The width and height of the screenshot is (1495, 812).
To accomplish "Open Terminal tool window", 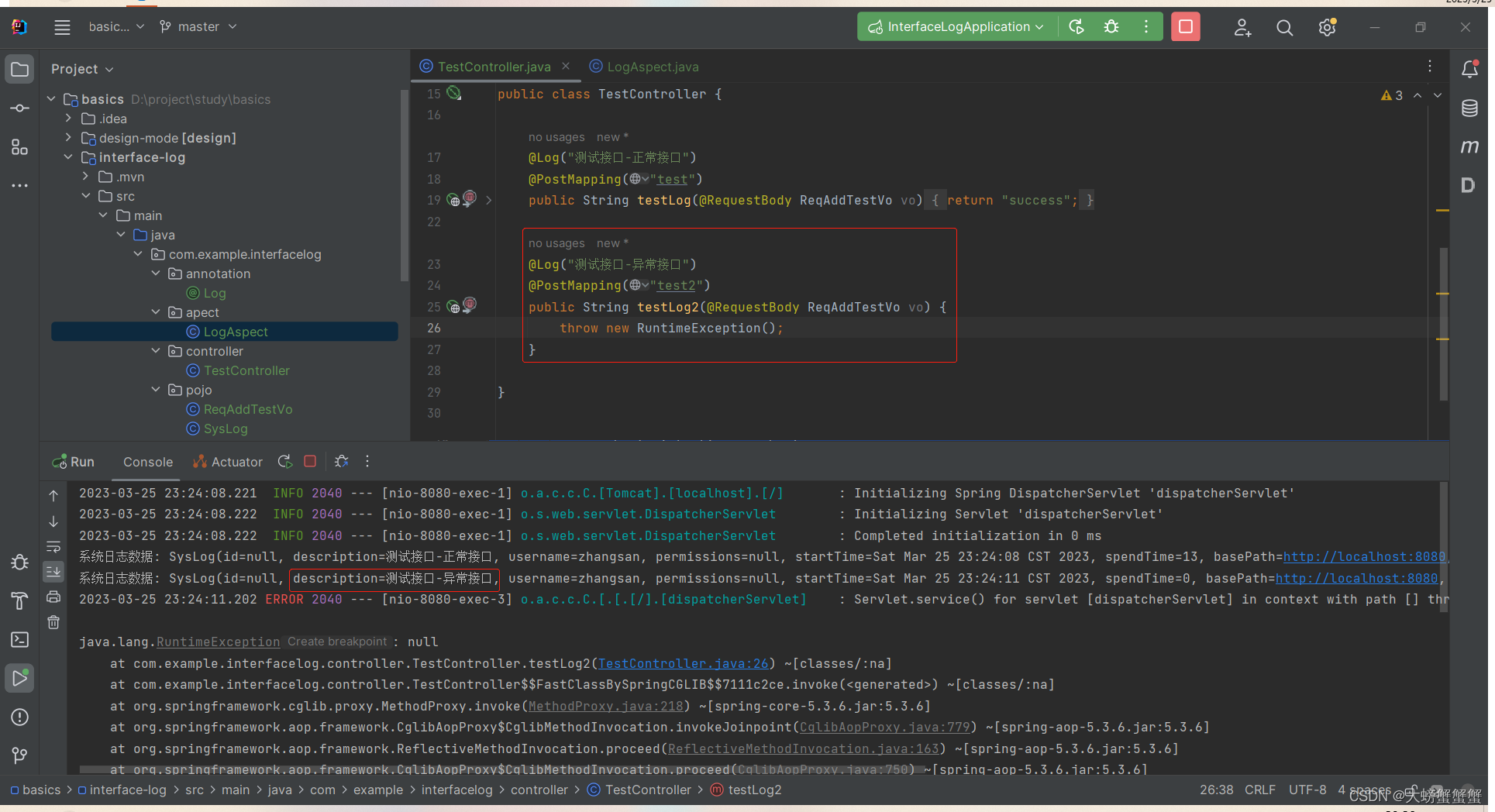I will 20,640.
